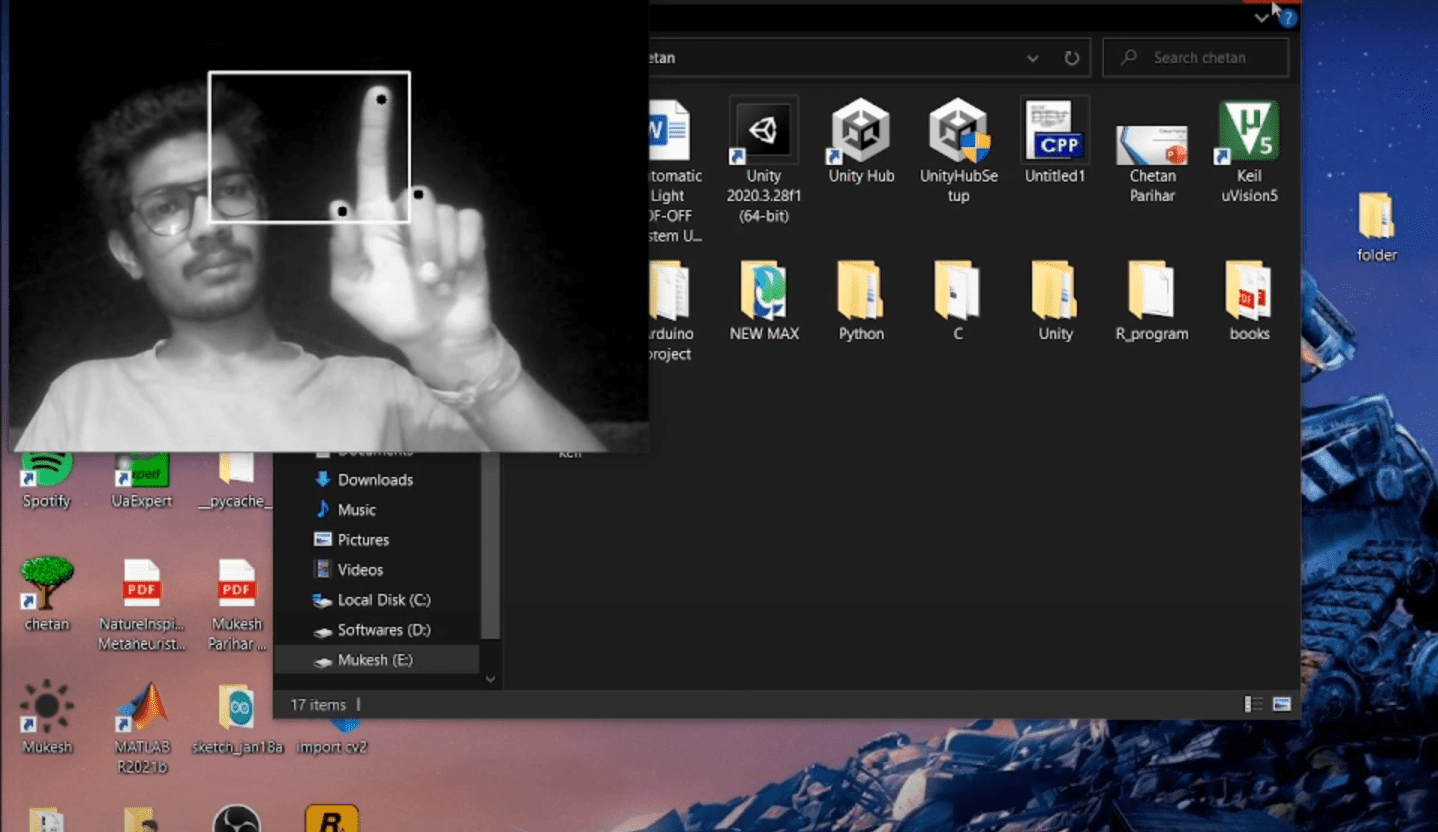This screenshot has width=1438, height=832.
Task: Click inside the Search chetan box
Action: 1195,57
